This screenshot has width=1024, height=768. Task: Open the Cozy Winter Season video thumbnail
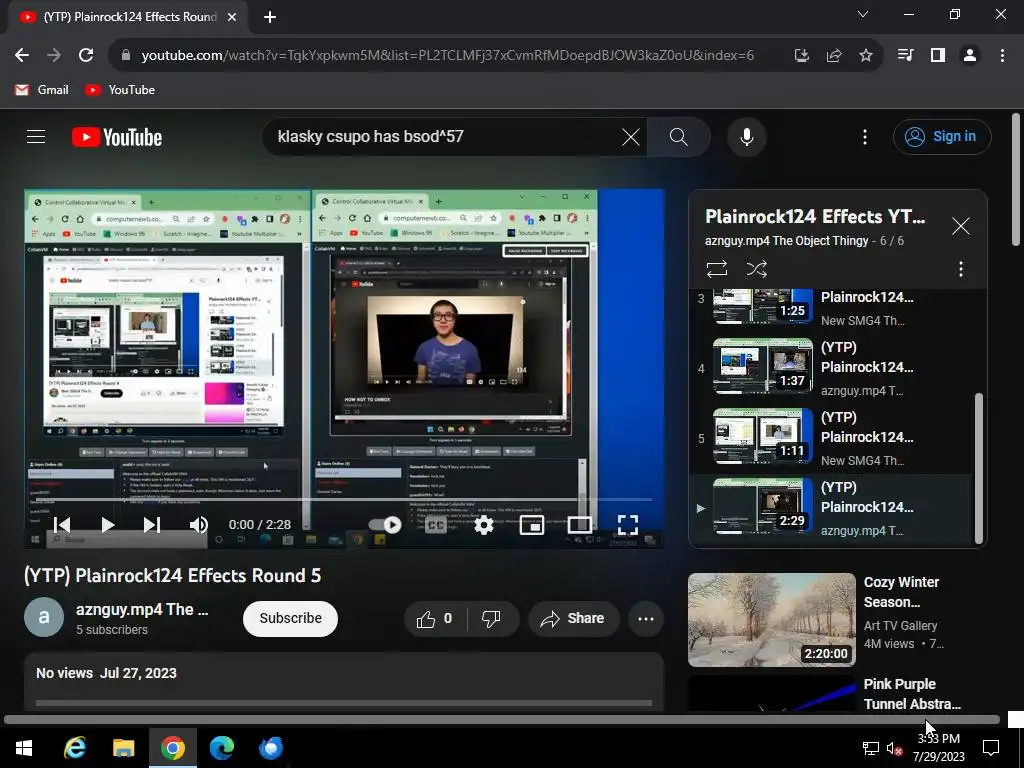(x=771, y=620)
